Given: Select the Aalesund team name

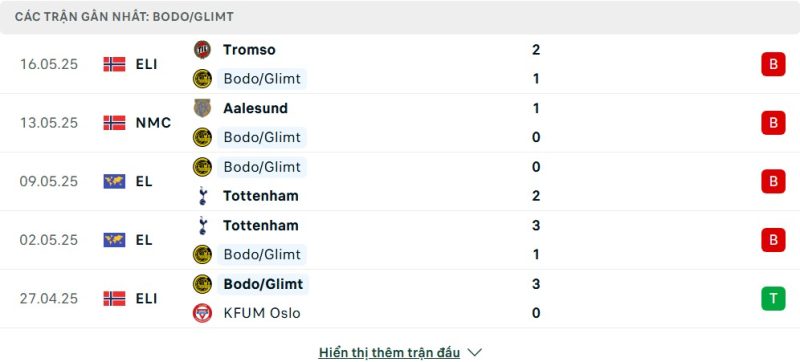Looking at the screenshot, I should (256, 108).
